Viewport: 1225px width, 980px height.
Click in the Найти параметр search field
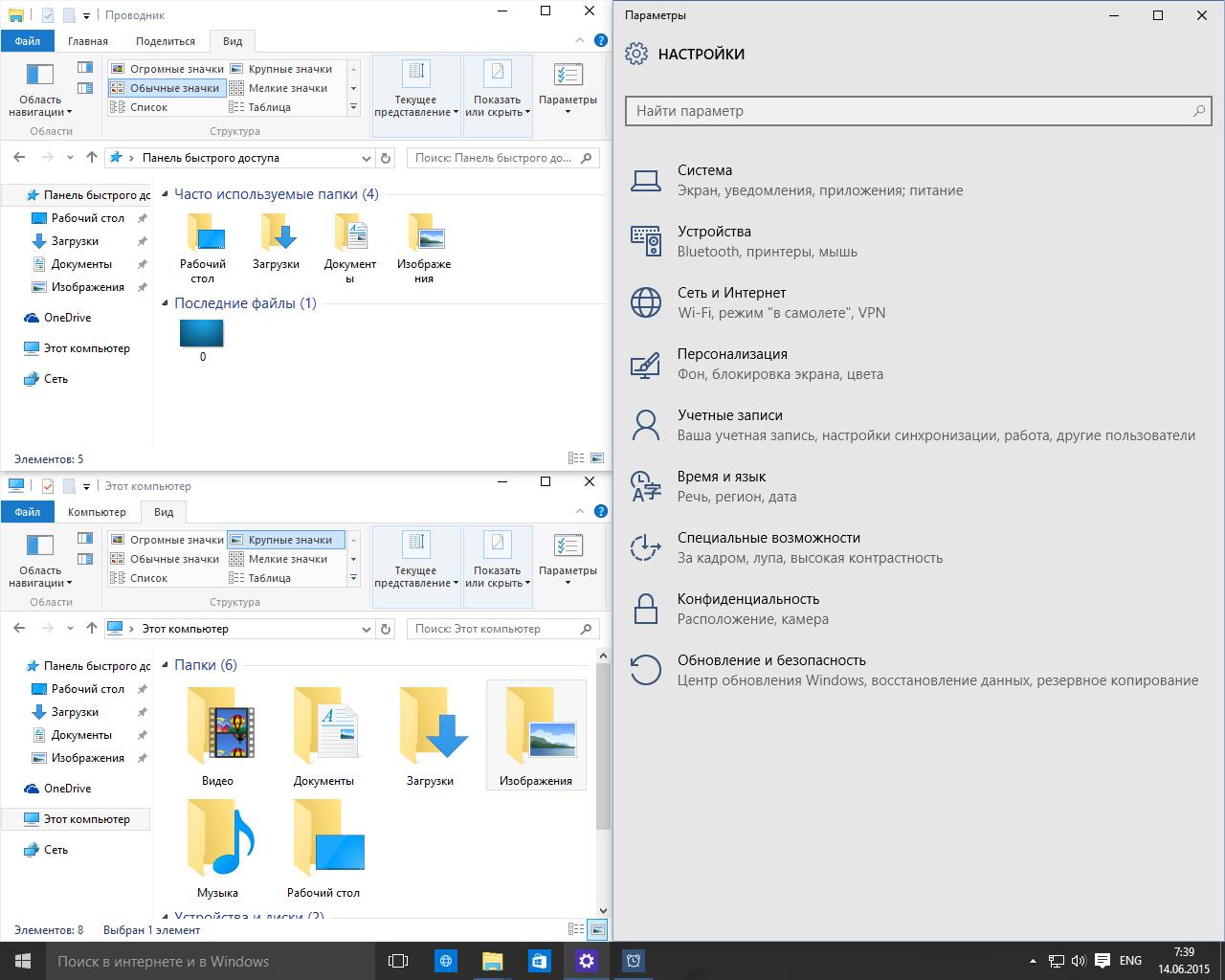pyautogui.click(x=919, y=111)
